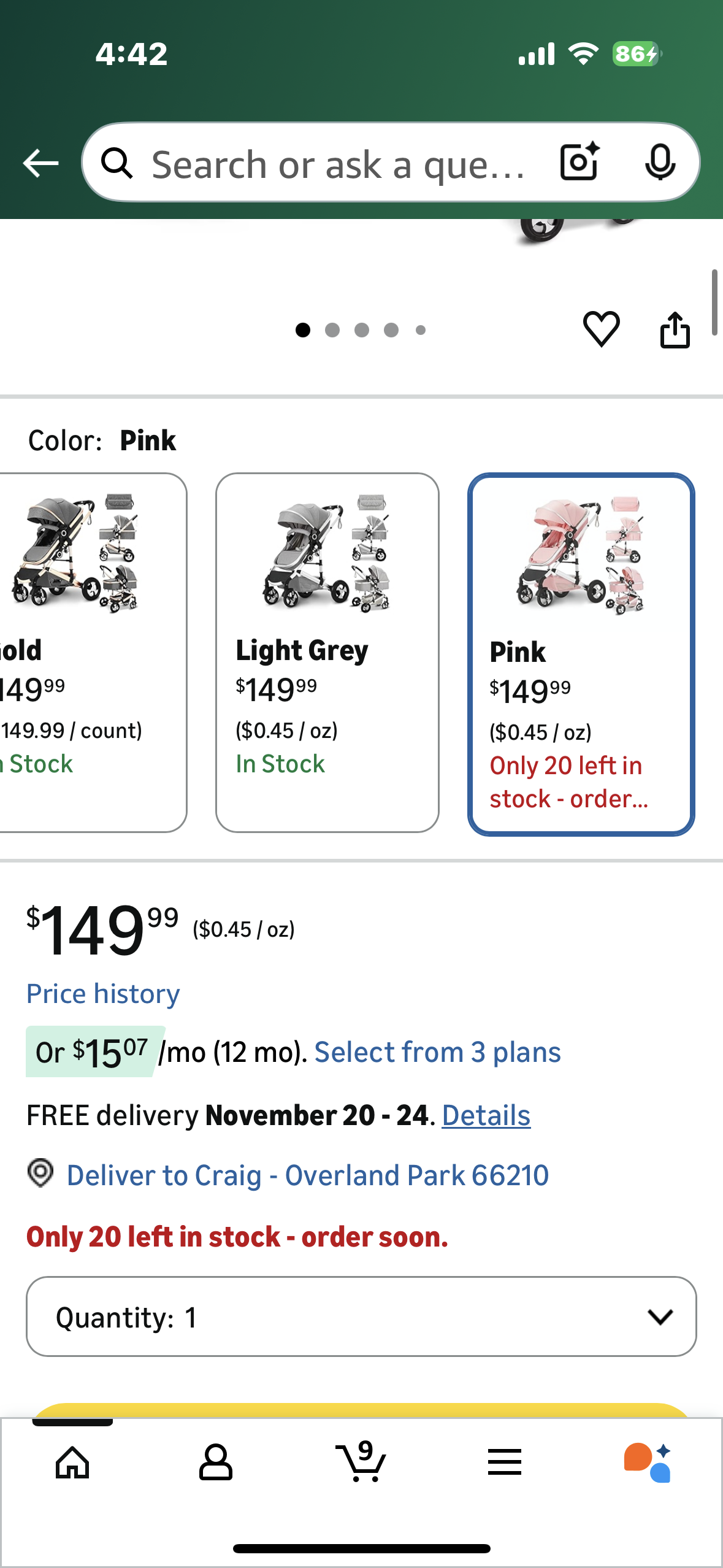Viewport: 723px width, 1568px height.
Task: Open camera lens search icon
Action: (x=579, y=163)
